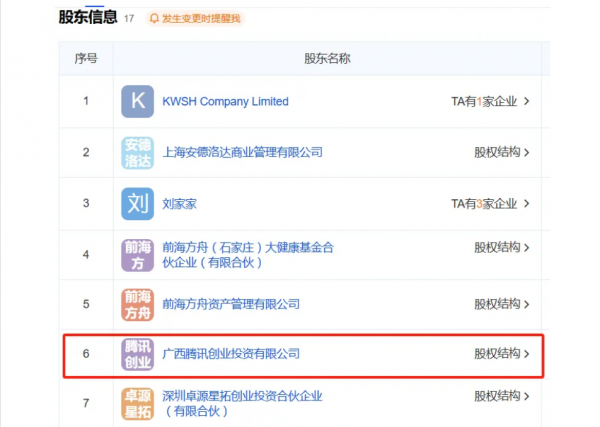Viewport: 600px width, 427px height.
Task: Open 广西腾讯创业投资有限公司 company link
Action: 231,354
